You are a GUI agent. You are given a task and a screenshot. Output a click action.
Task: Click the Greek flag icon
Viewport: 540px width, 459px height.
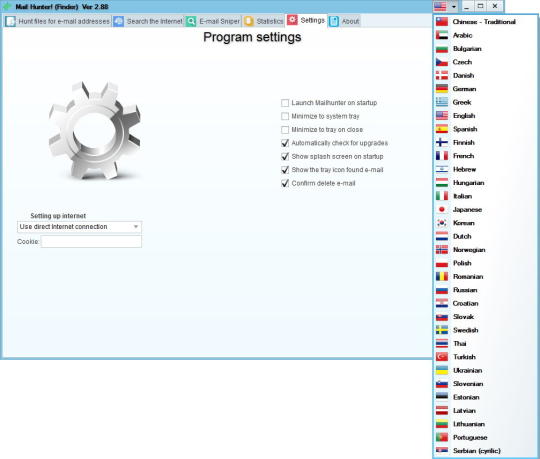coord(442,102)
